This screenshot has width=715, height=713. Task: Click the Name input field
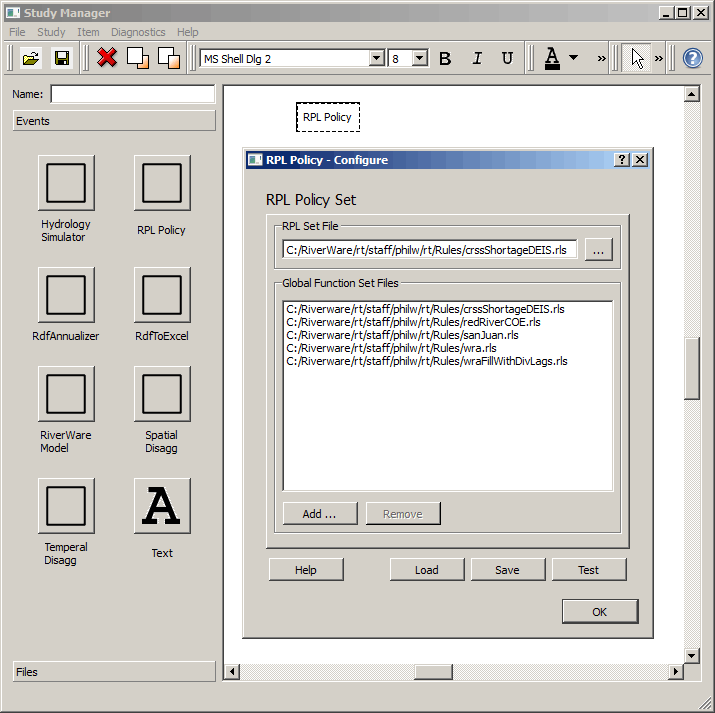point(133,94)
